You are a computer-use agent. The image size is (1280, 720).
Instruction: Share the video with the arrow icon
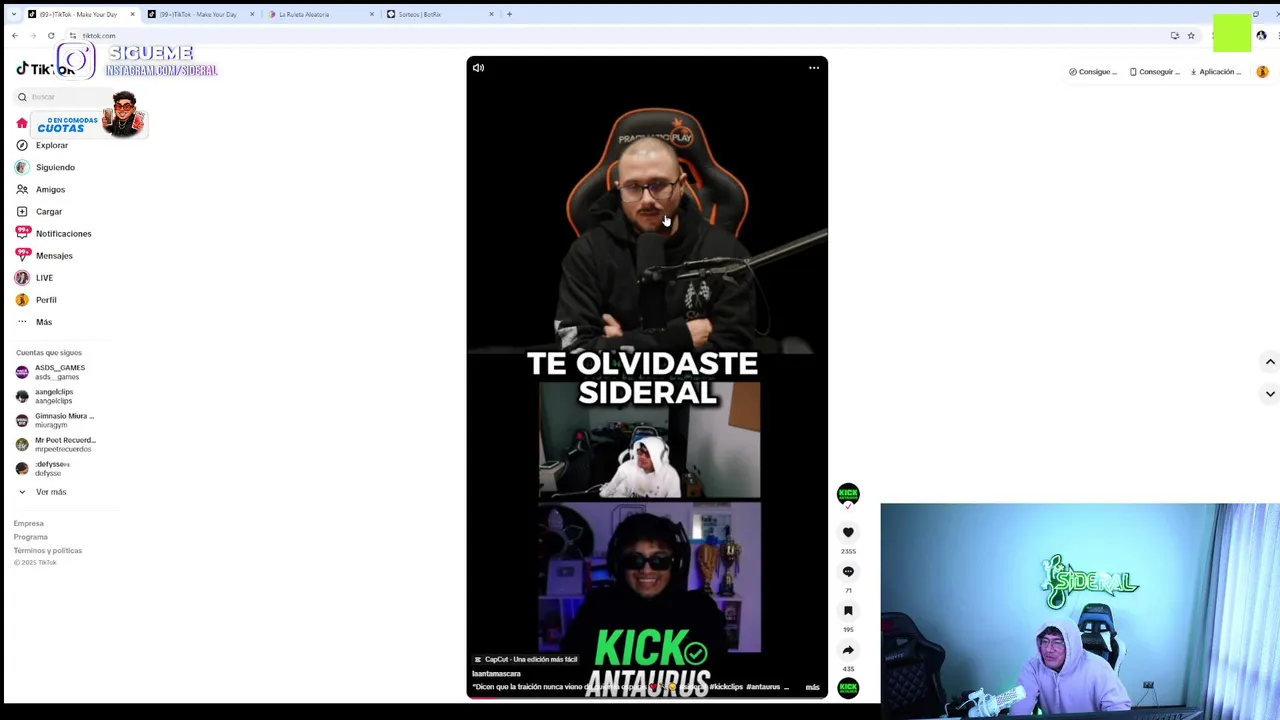[848, 650]
